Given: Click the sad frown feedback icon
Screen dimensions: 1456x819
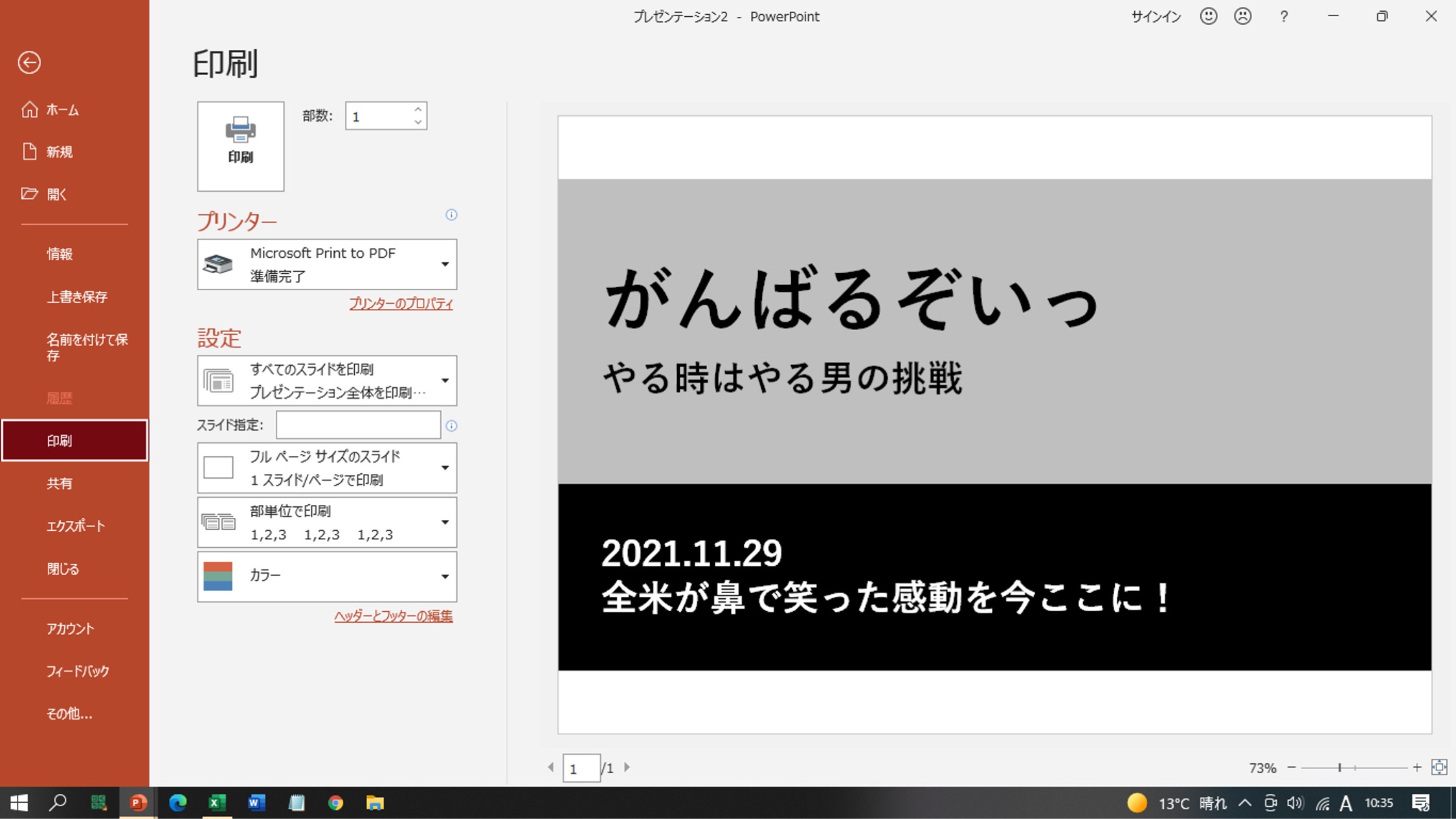Looking at the screenshot, I should [1242, 16].
